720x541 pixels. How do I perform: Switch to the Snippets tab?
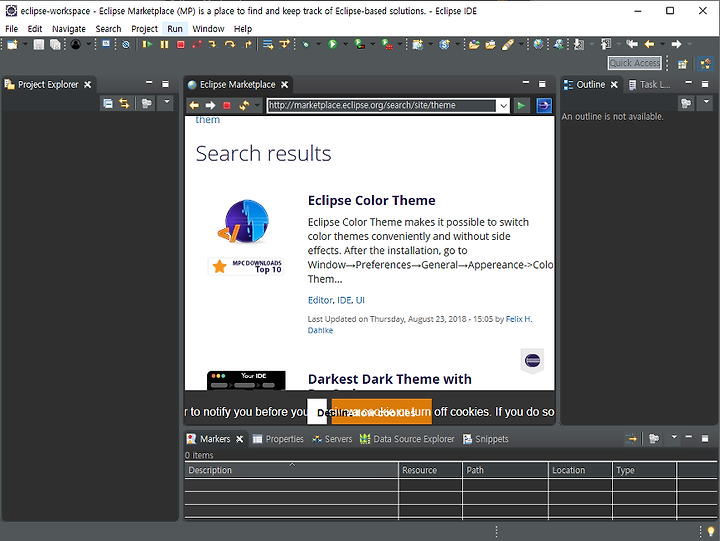point(486,439)
